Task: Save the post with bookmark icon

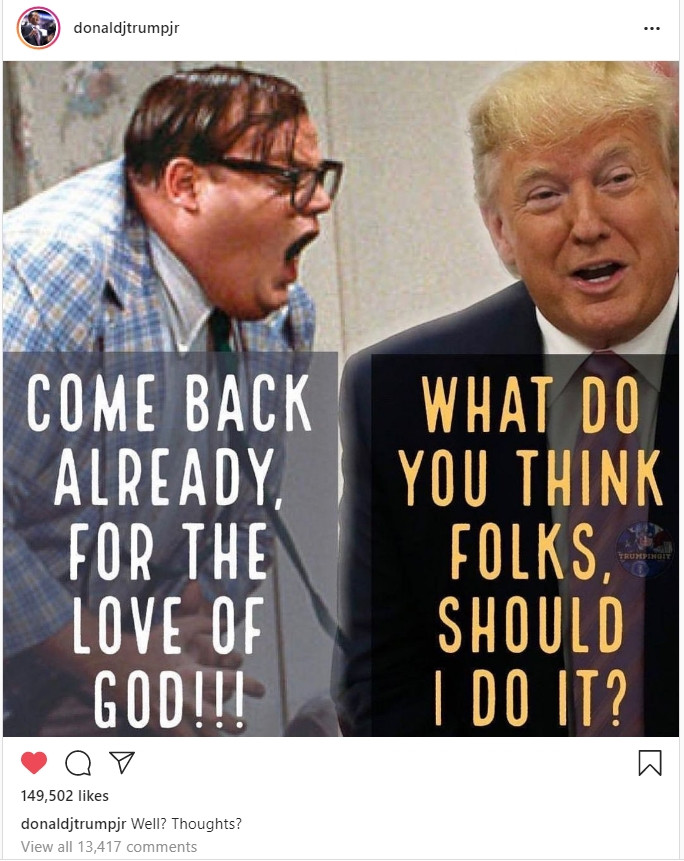Action: pyautogui.click(x=650, y=763)
